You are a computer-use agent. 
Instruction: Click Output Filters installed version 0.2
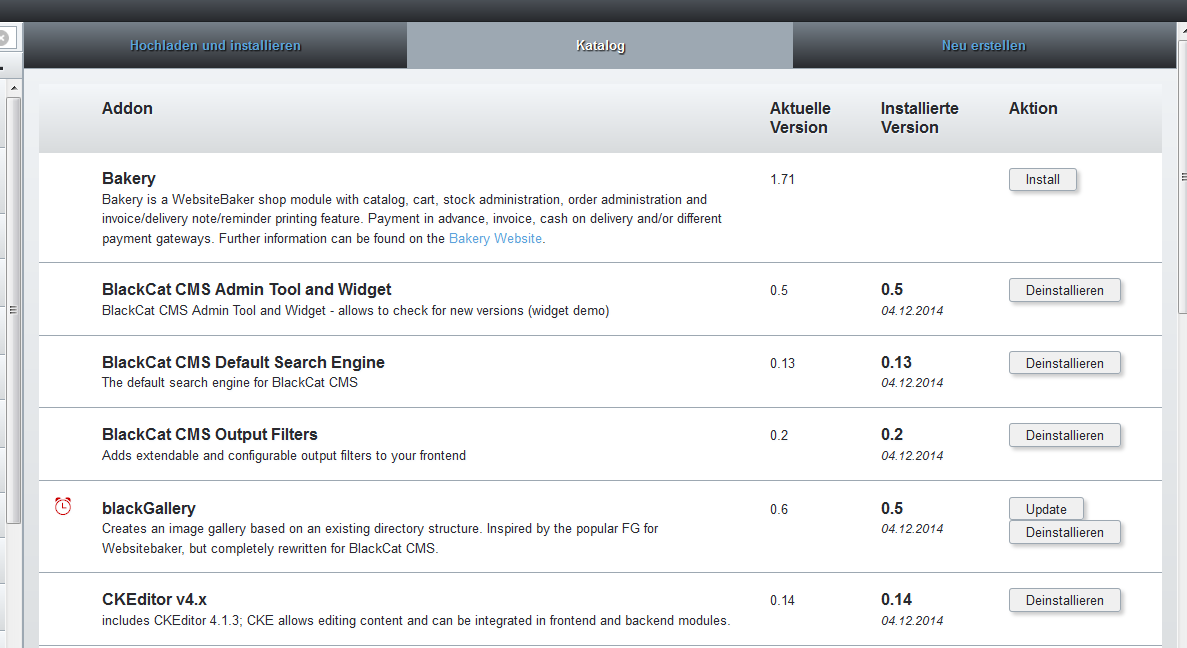click(x=892, y=435)
